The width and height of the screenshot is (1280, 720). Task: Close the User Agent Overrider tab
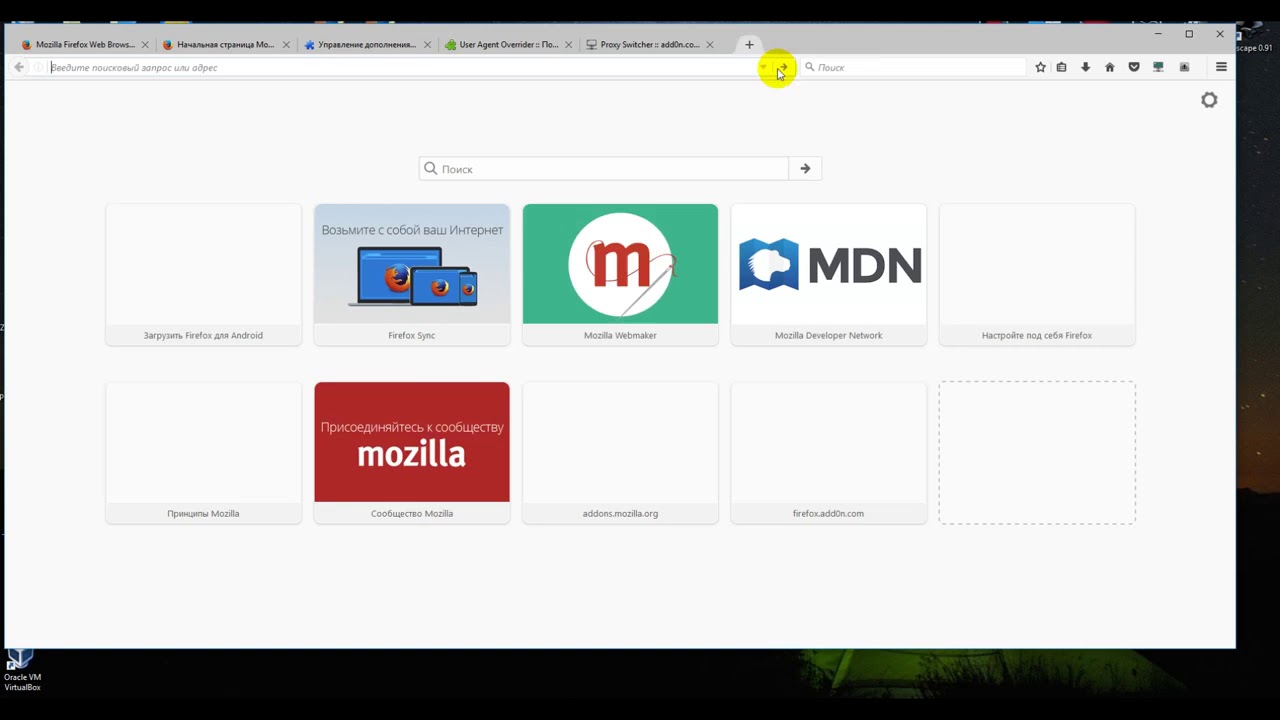569,44
